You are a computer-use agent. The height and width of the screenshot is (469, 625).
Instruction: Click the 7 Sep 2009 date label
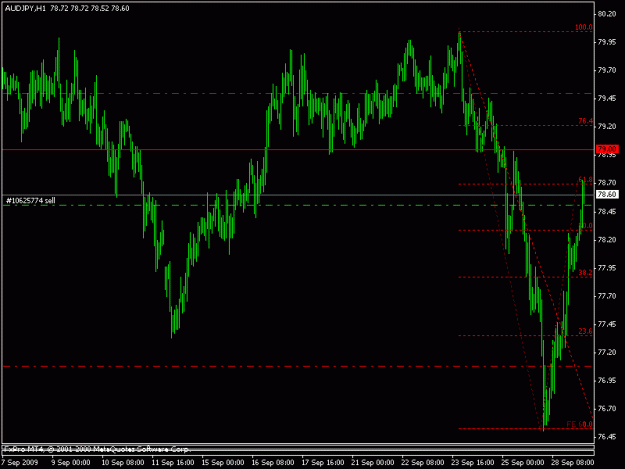click(x=20, y=462)
